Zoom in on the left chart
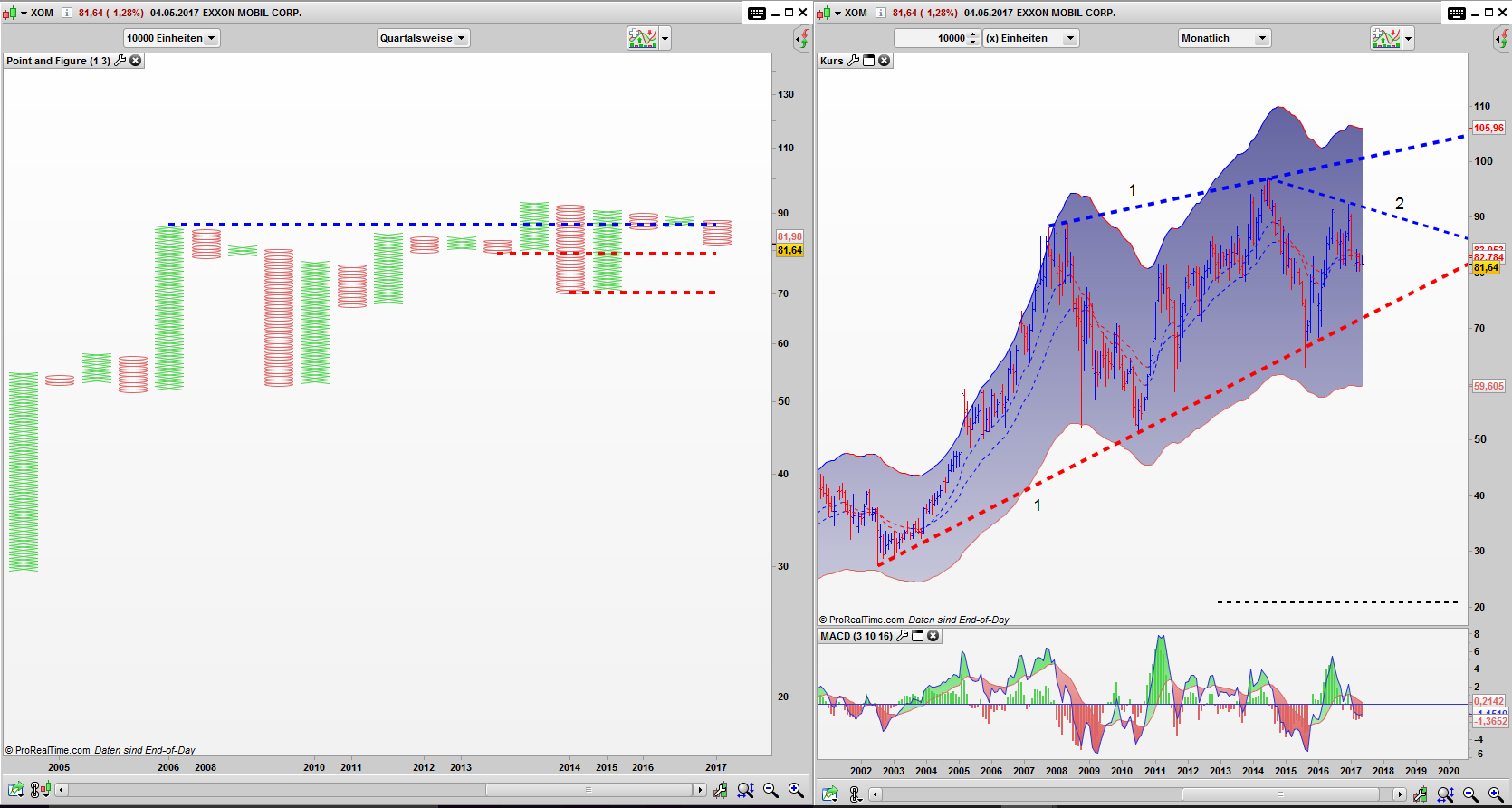The height and width of the screenshot is (808, 1512). 796,791
